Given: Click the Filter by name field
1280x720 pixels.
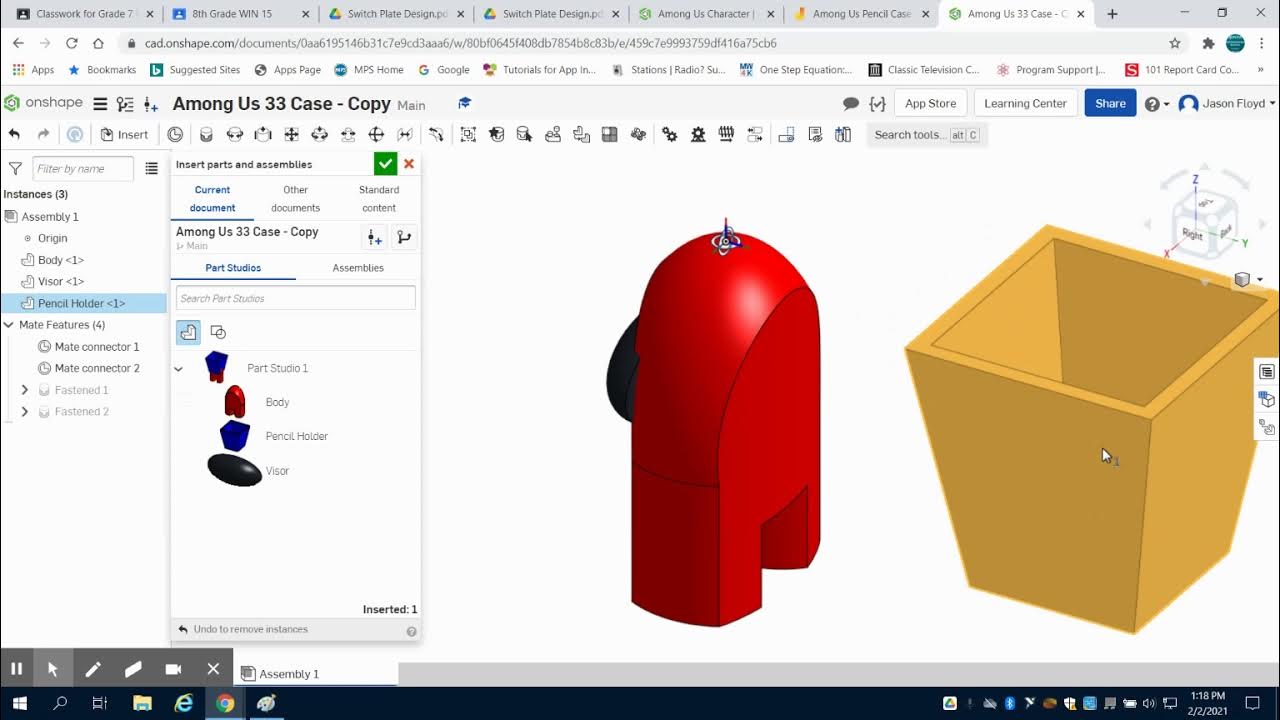Looking at the screenshot, I should pos(83,169).
